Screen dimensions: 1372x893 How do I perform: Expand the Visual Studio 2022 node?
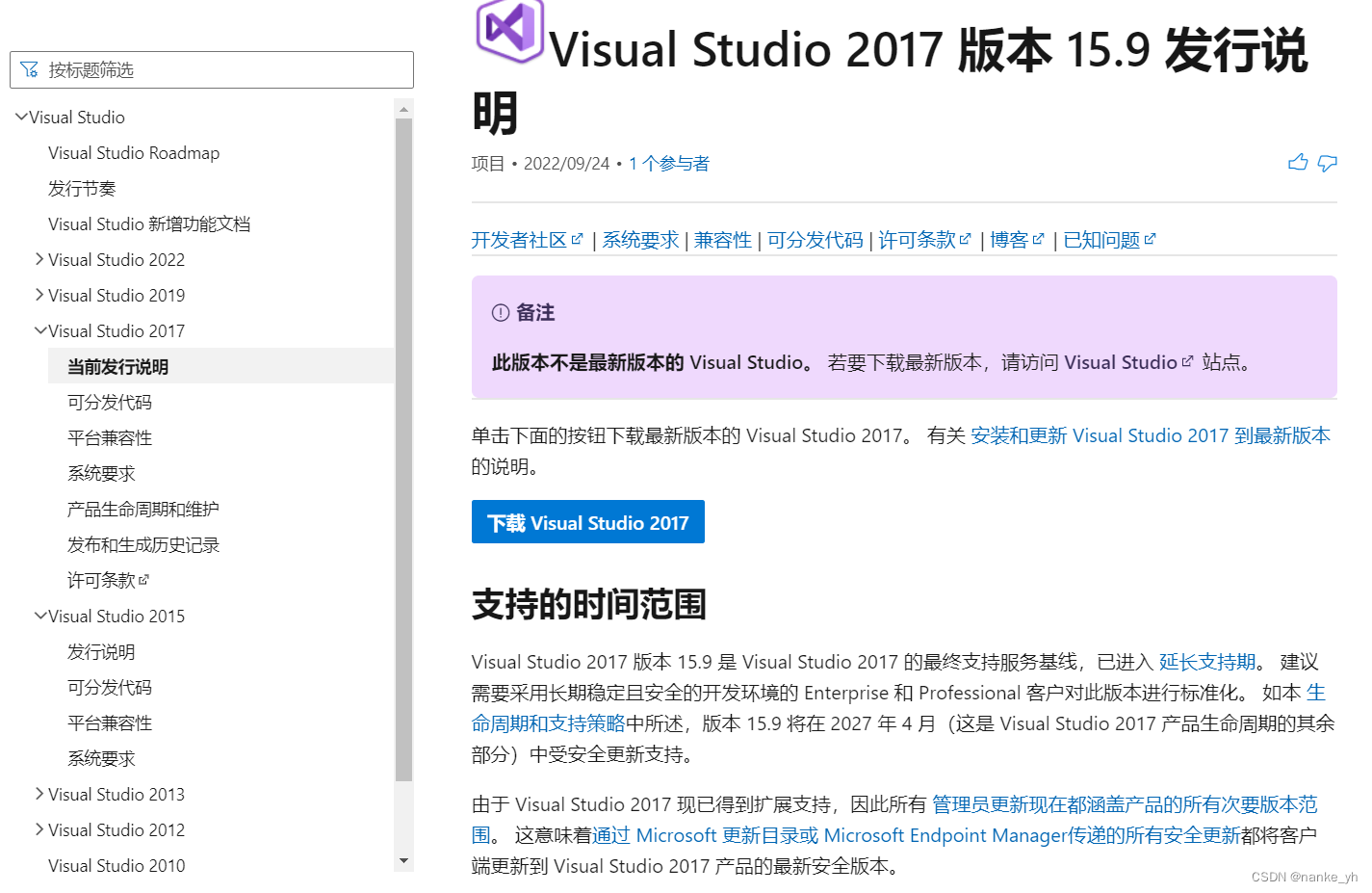(x=39, y=259)
